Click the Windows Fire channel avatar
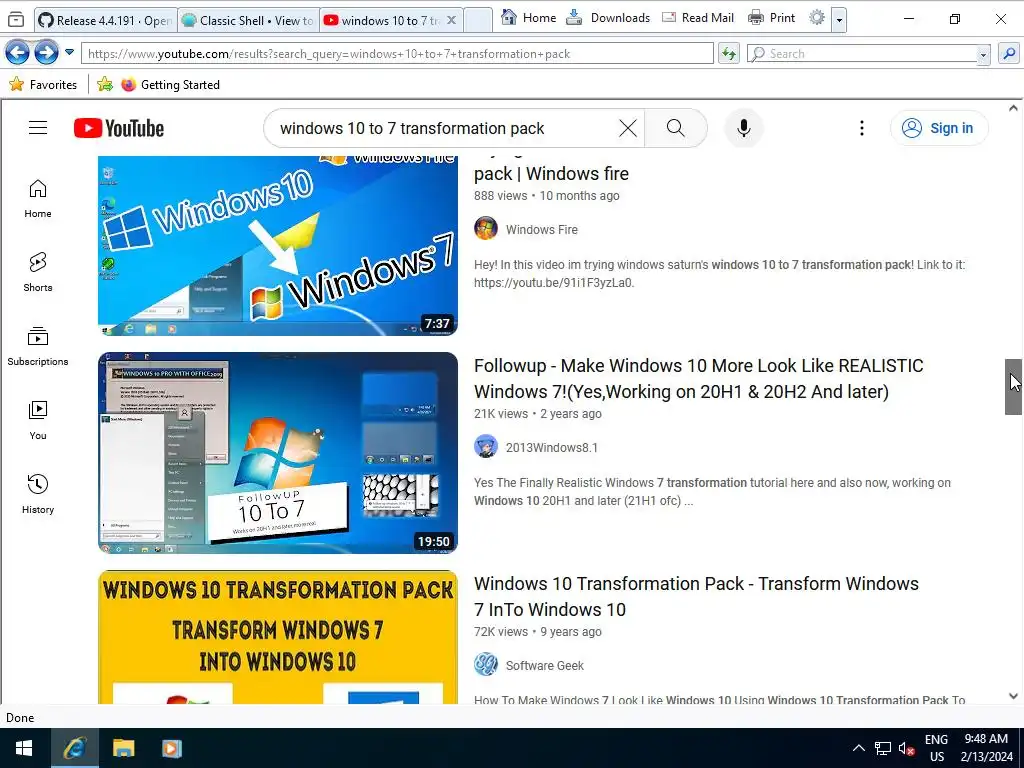The width and height of the screenshot is (1024, 768). click(486, 229)
